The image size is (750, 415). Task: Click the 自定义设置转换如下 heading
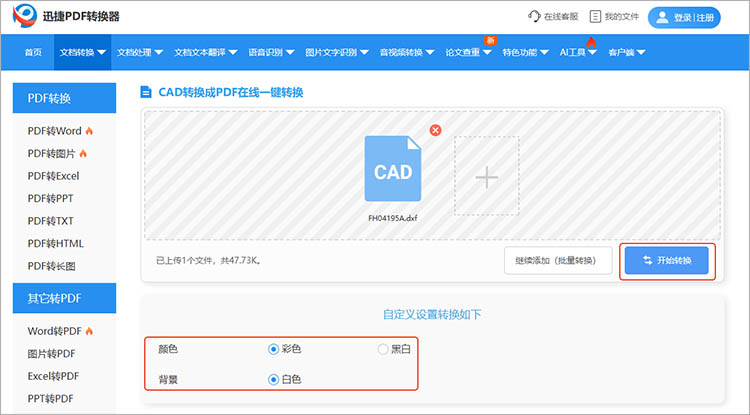click(x=432, y=315)
